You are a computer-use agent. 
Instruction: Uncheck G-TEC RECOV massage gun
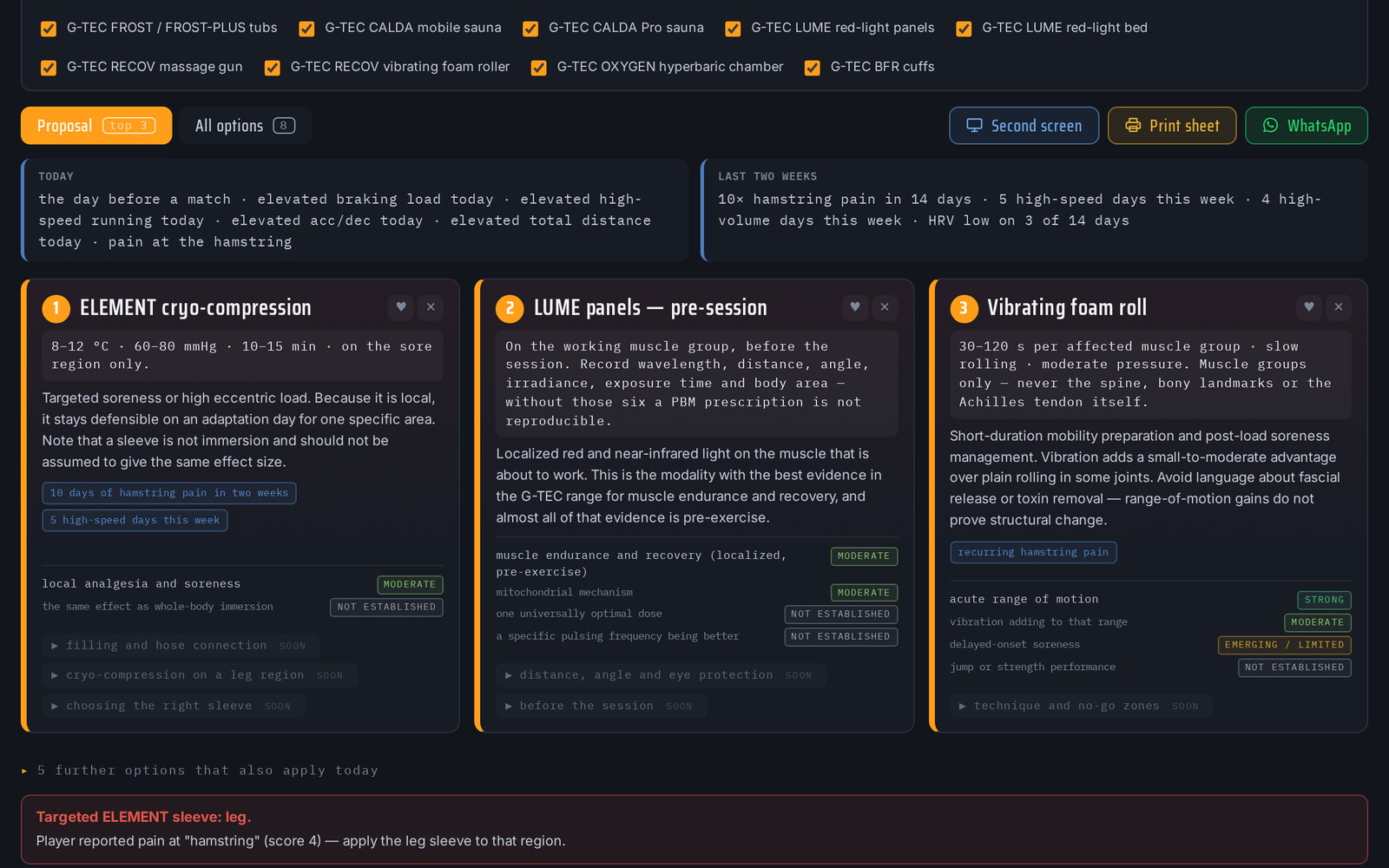(x=49, y=68)
